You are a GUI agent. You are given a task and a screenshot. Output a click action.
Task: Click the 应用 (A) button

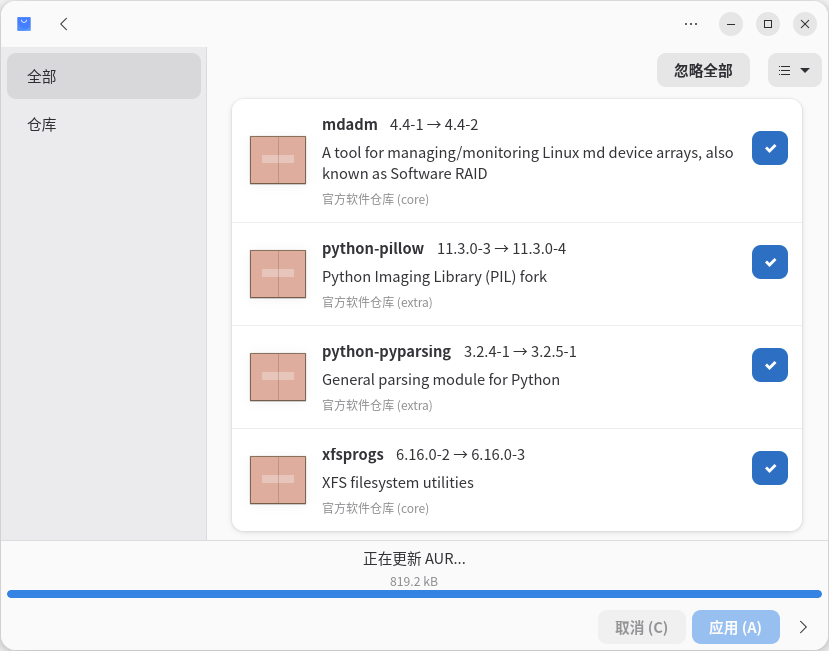735,627
